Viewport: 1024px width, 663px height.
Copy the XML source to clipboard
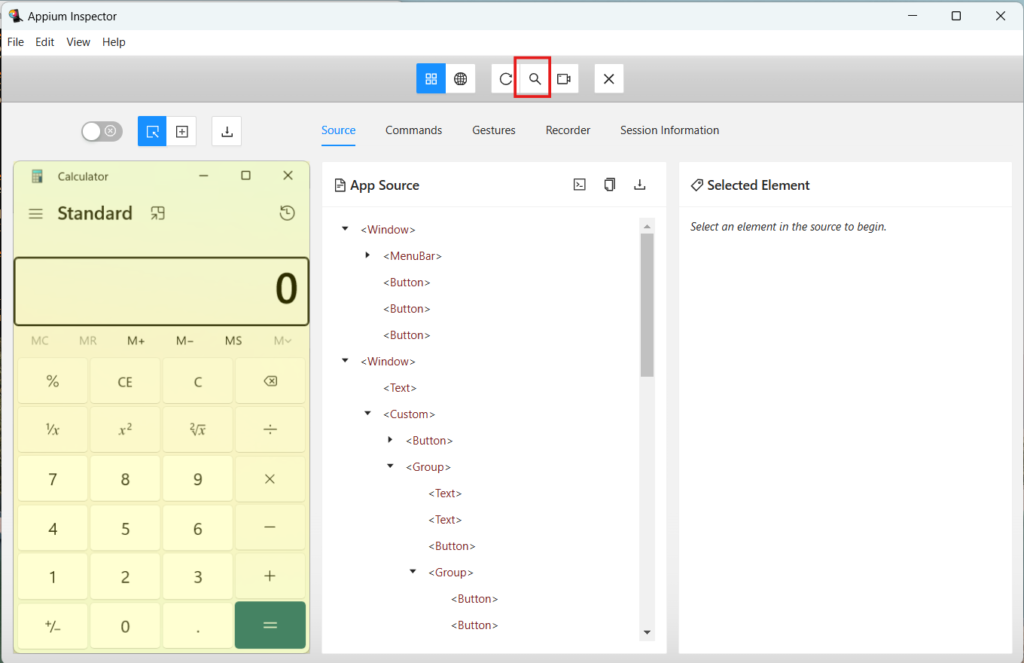point(610,185)
